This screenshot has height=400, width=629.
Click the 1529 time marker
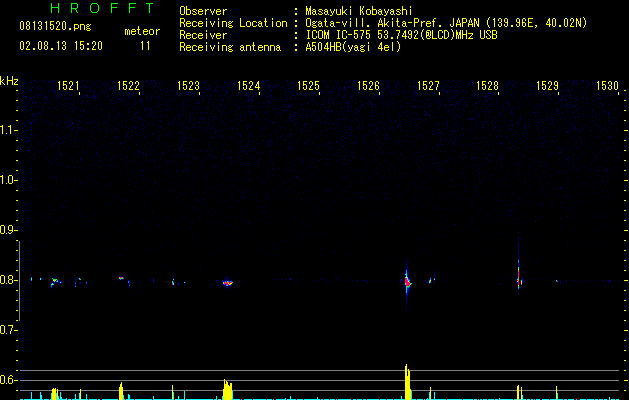(x=548, y=86)
